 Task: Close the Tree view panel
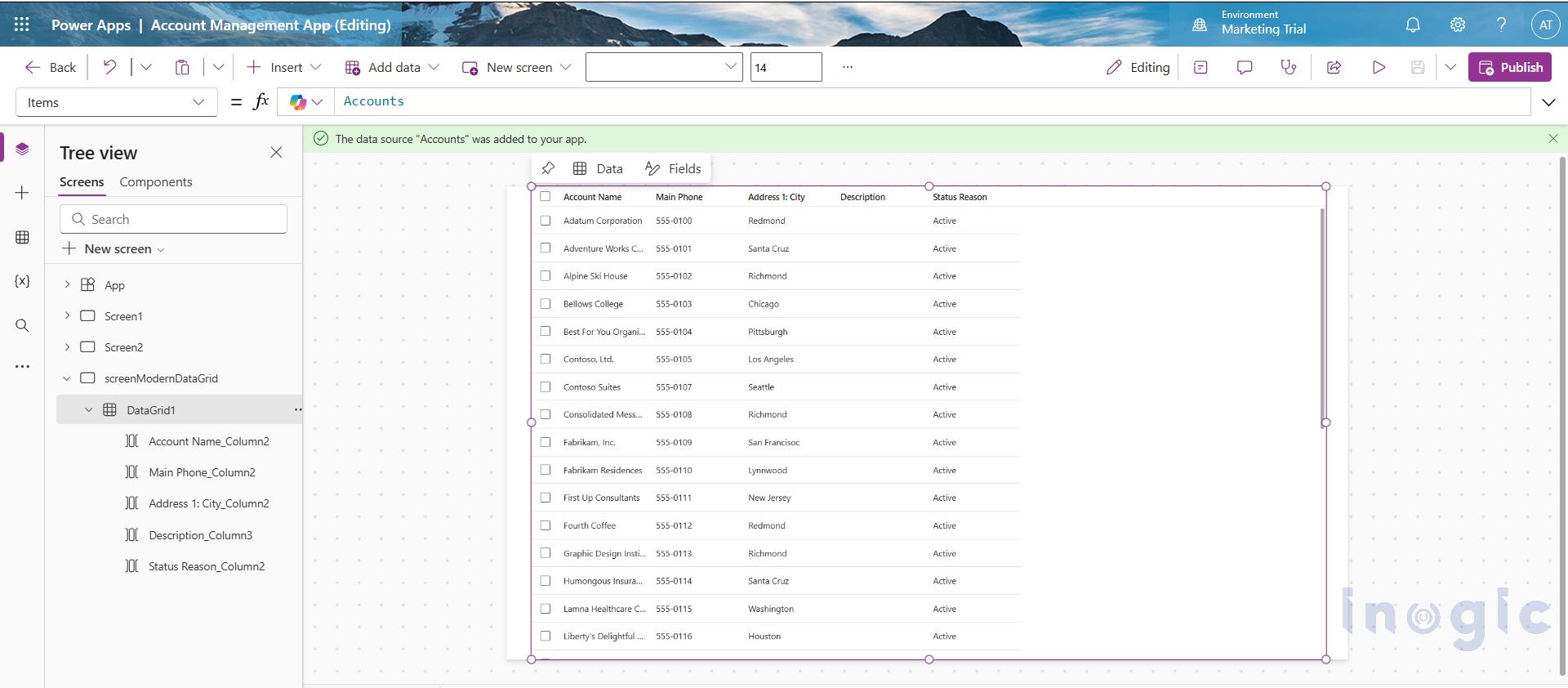point(276,152)
